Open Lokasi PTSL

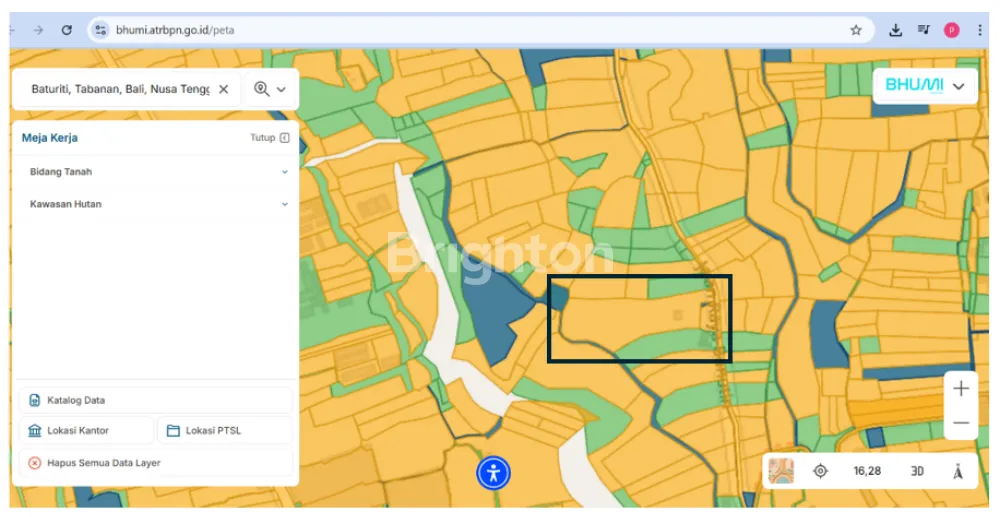[x=225, y=431]
